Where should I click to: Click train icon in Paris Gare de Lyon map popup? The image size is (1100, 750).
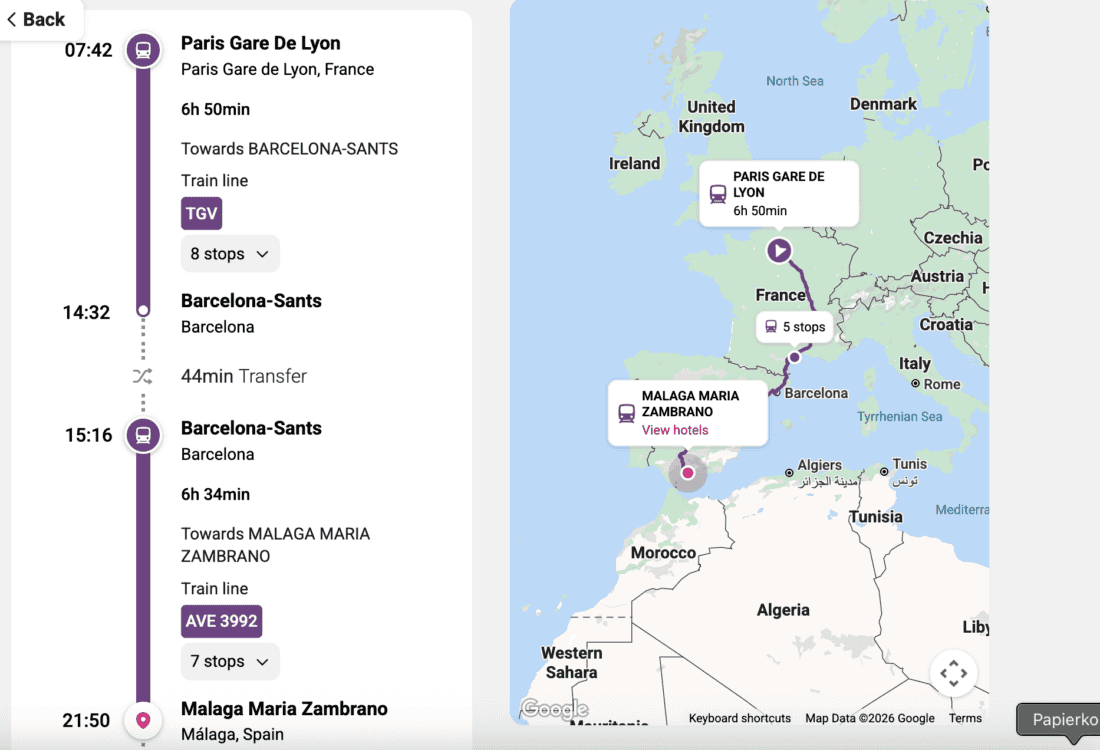click(x=718, y=194)
